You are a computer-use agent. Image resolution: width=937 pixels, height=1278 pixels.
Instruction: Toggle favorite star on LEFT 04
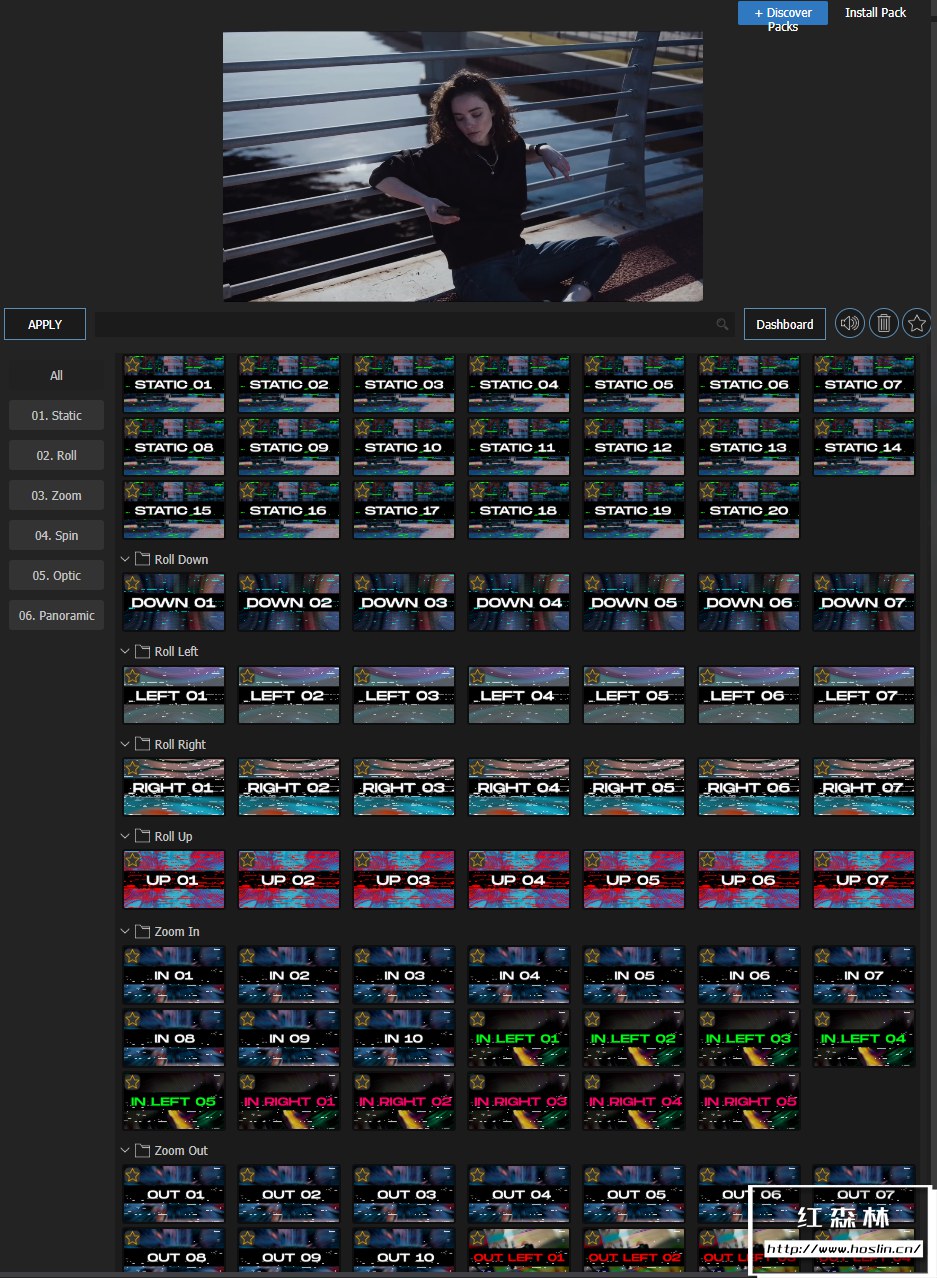477,676
